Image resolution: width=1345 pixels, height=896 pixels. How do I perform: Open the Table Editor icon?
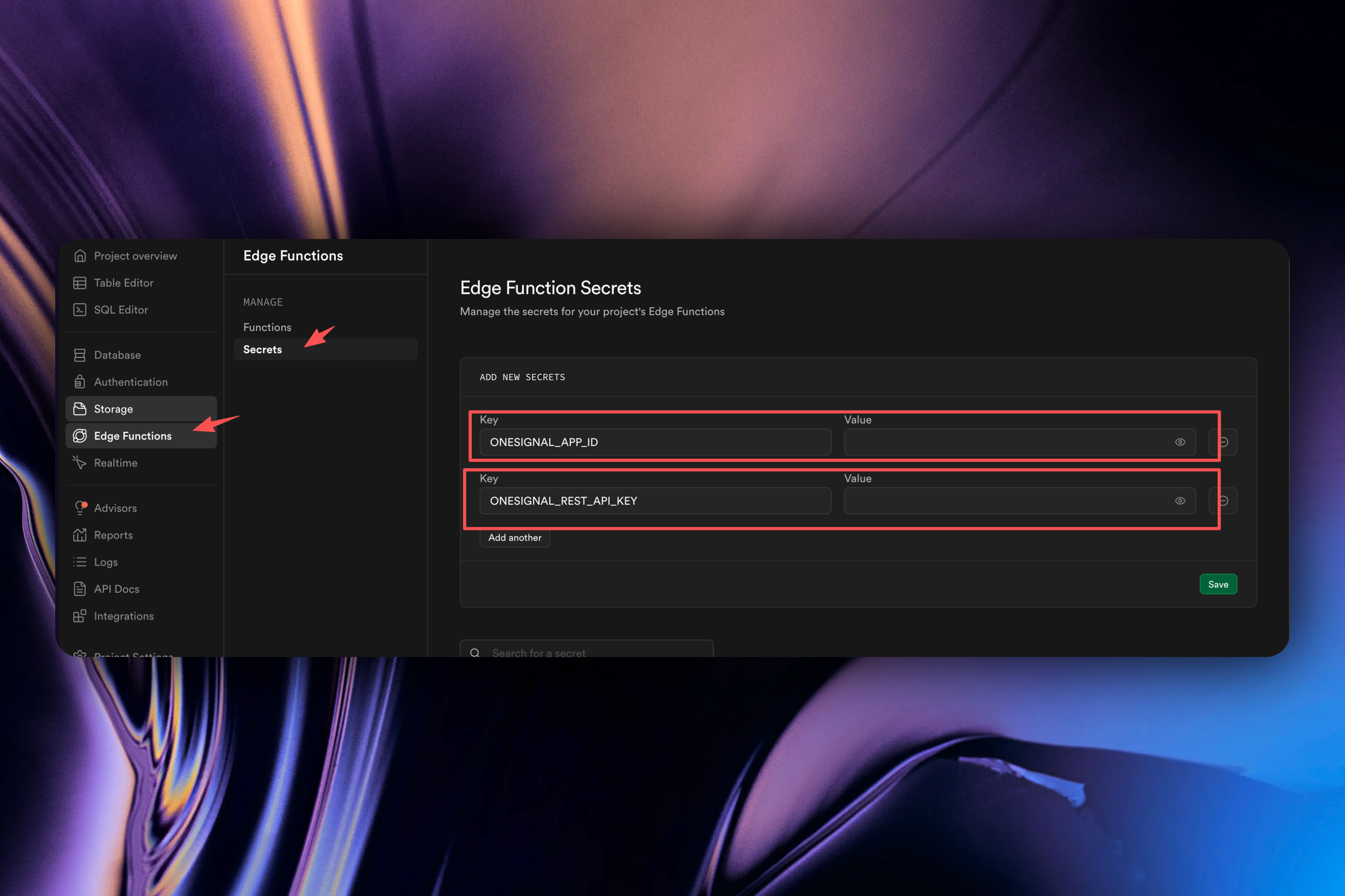click(x=80, y=283)
